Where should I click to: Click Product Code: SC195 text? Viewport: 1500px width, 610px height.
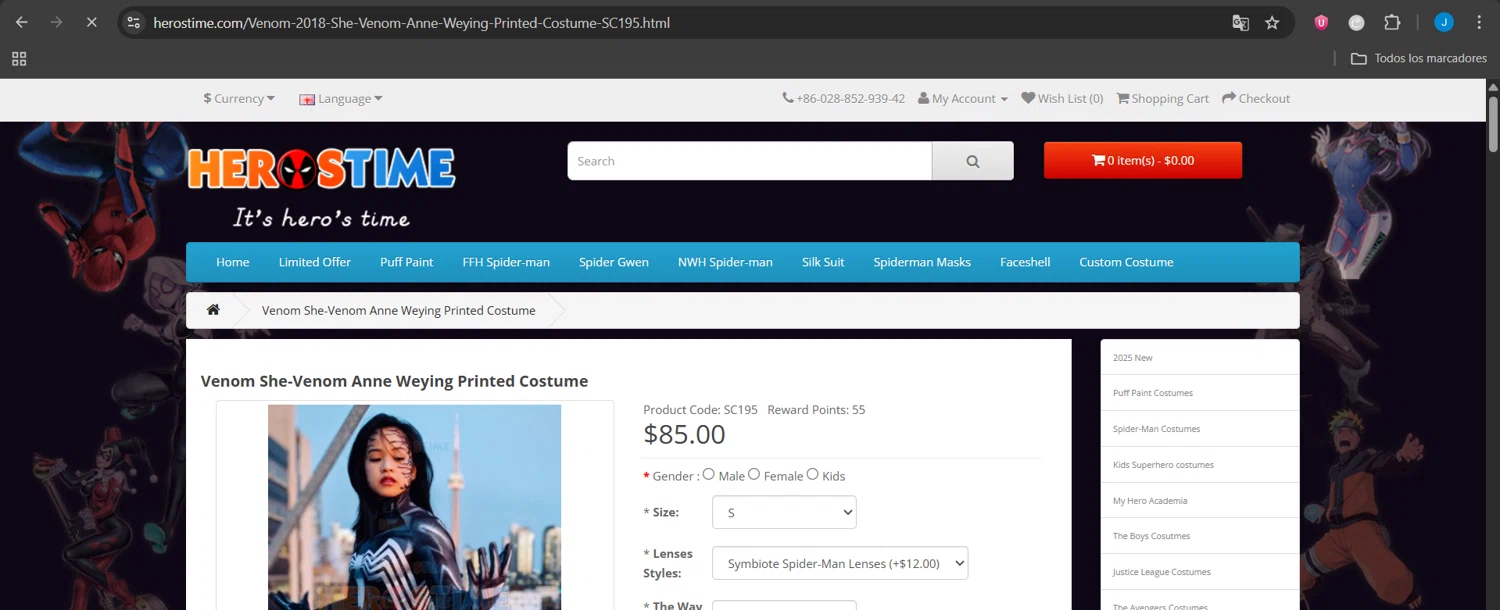click(700, 410)
